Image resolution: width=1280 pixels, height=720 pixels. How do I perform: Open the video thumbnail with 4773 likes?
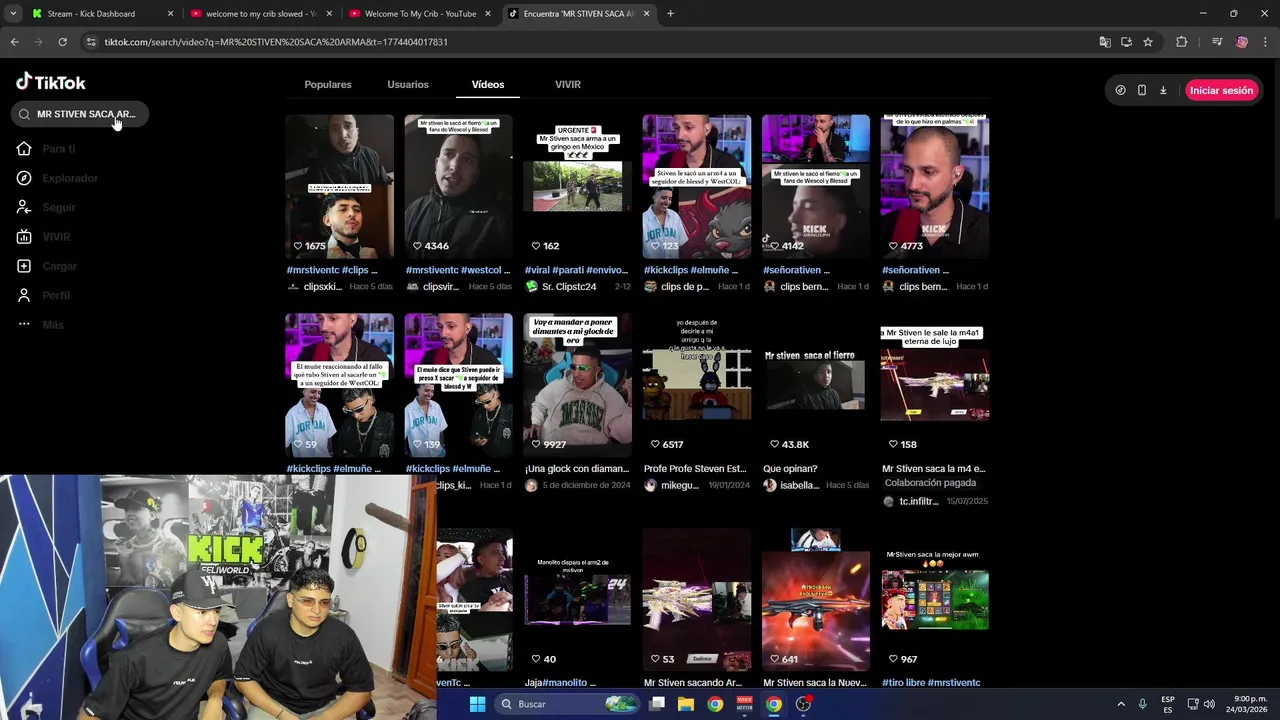pyautogui.click(x=935, y=187)
